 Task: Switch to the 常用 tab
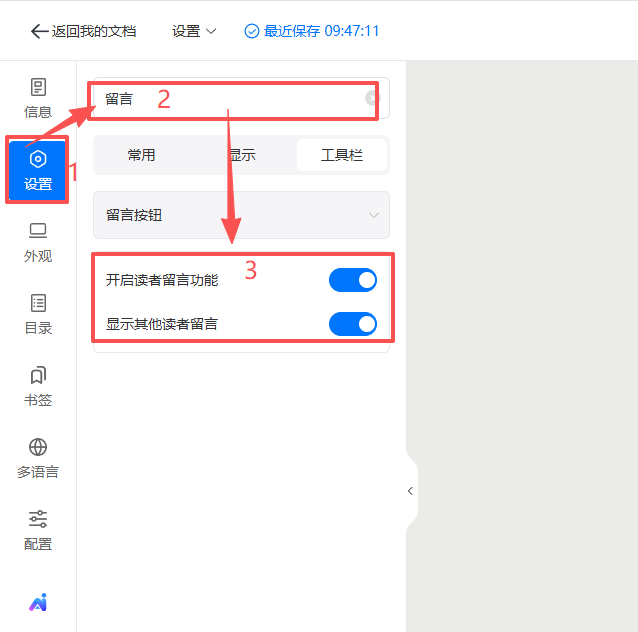(141, 155)
